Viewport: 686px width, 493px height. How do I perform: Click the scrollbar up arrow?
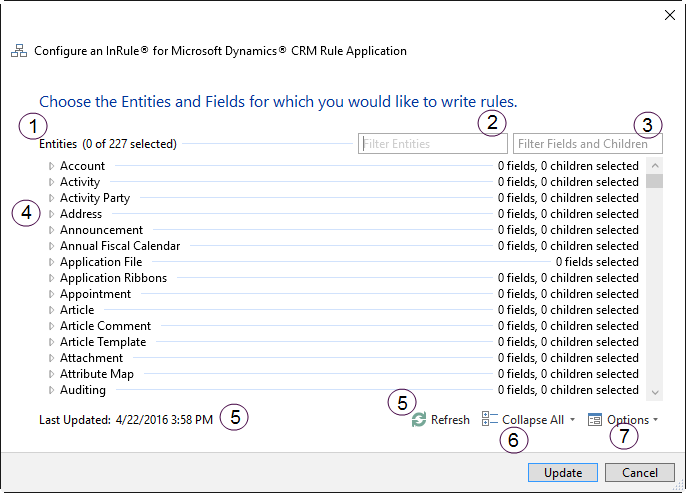click(655, 165)
